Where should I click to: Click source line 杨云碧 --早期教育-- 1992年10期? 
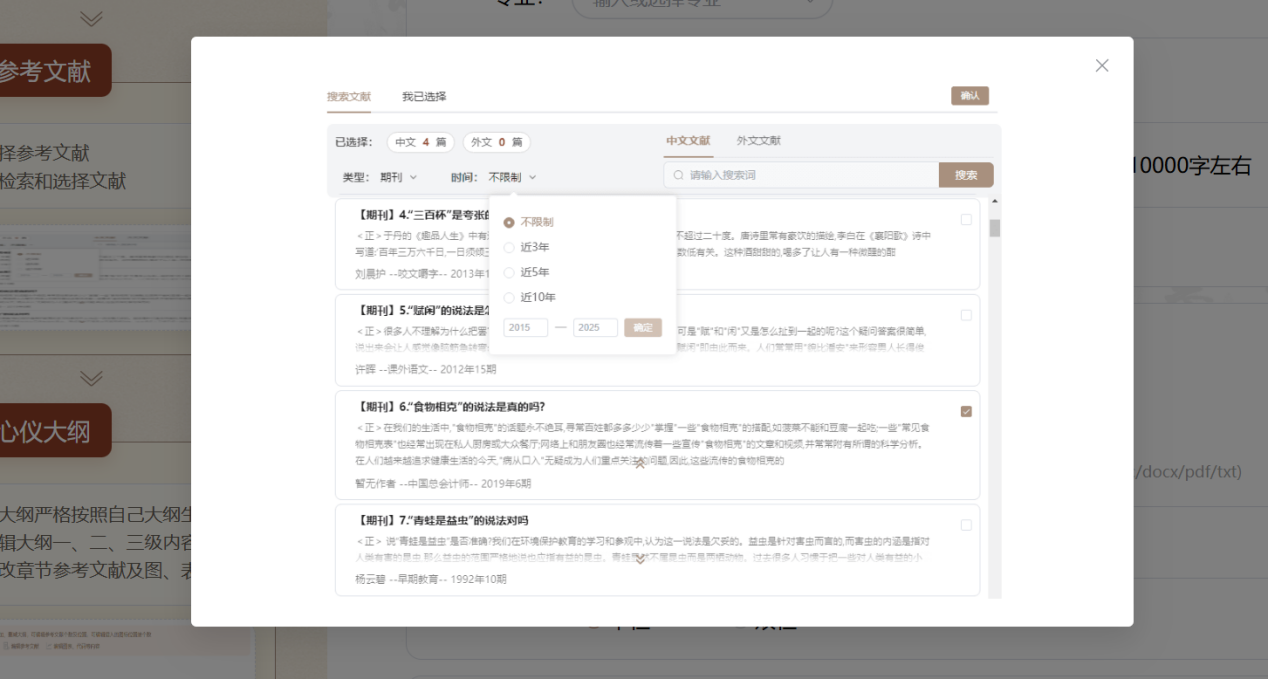(x=431, y=578)
